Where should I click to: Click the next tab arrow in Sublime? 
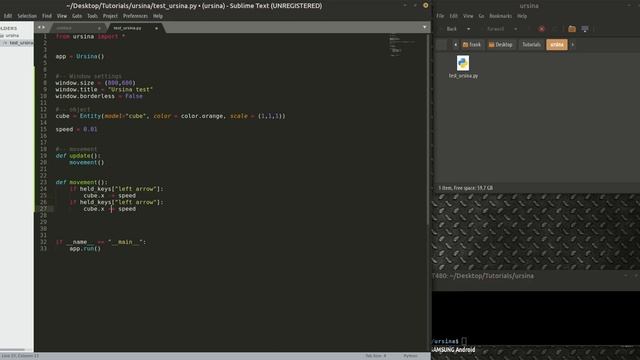click(x=43, y=27)
